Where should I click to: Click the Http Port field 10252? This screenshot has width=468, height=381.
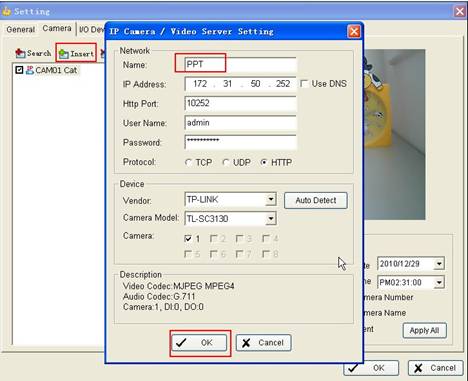coord(240,103)
